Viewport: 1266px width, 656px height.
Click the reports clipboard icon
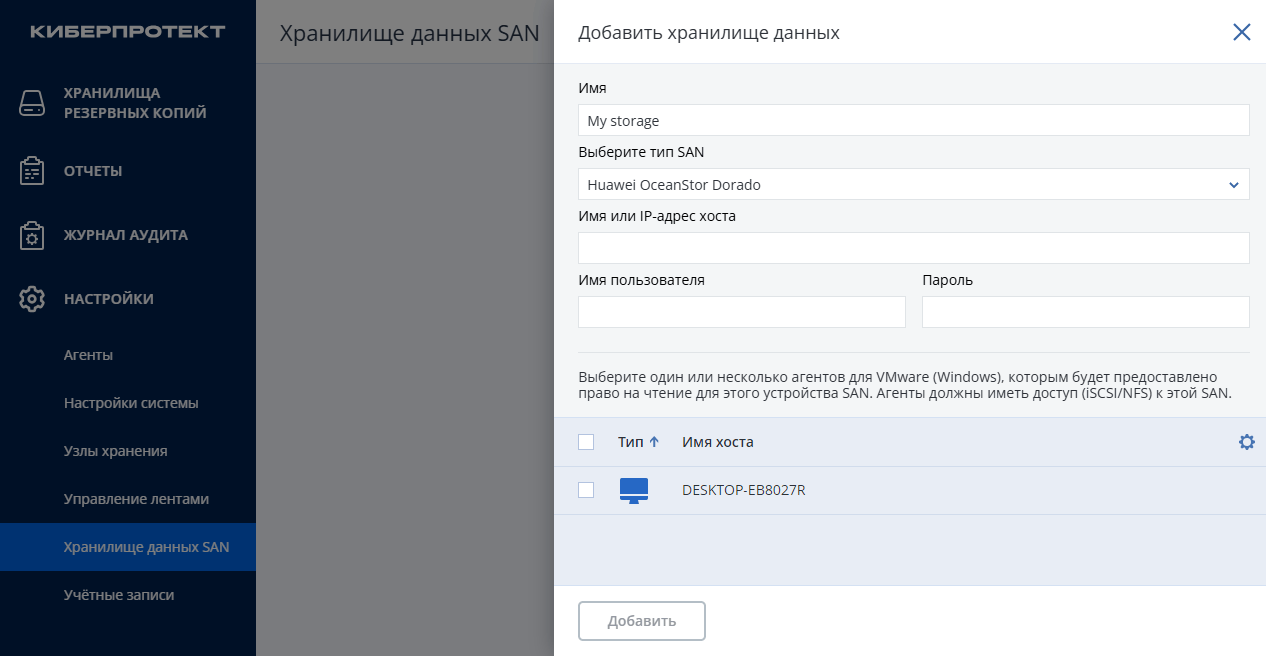click(x=33, y=171)
